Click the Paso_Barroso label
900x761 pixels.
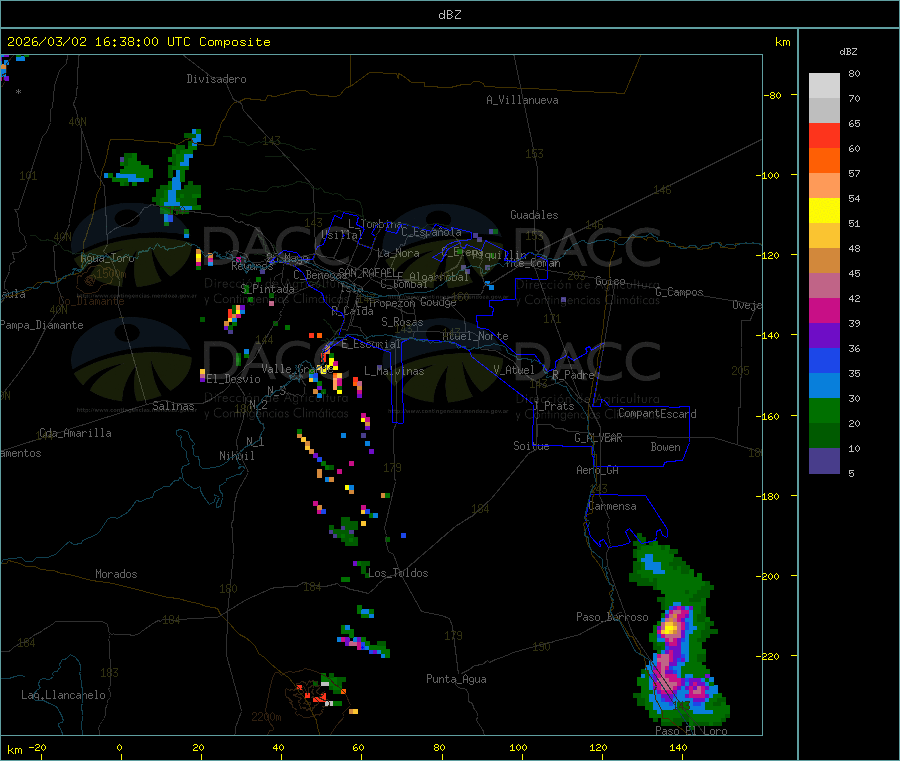coord(612,617)
